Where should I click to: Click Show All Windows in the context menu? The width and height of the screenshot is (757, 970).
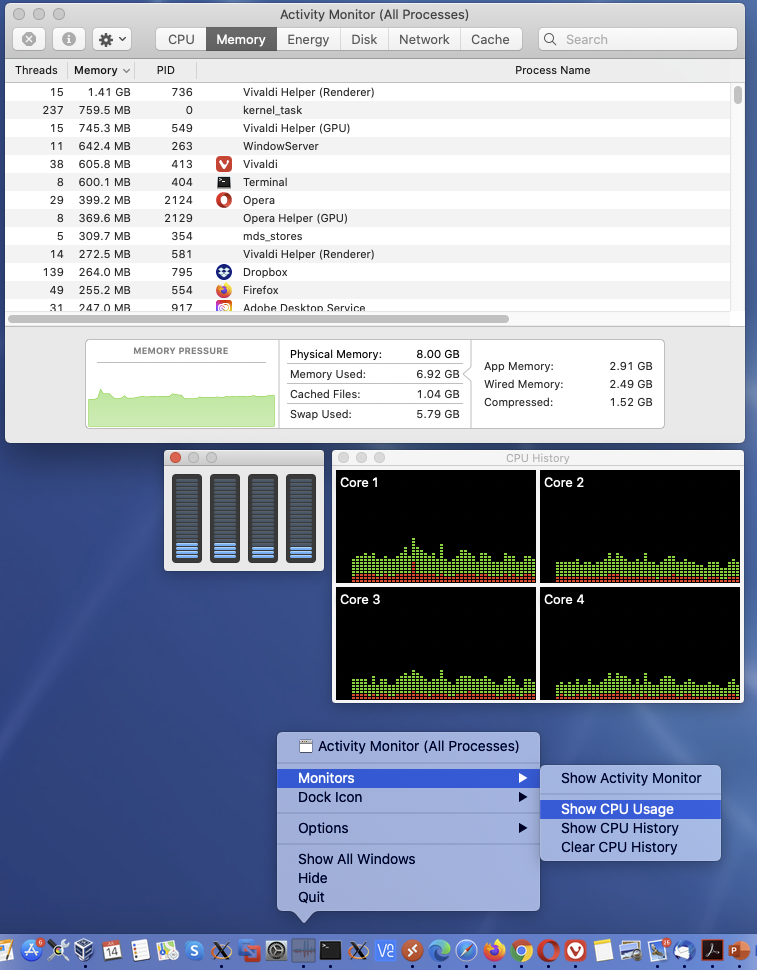point(356,859)
